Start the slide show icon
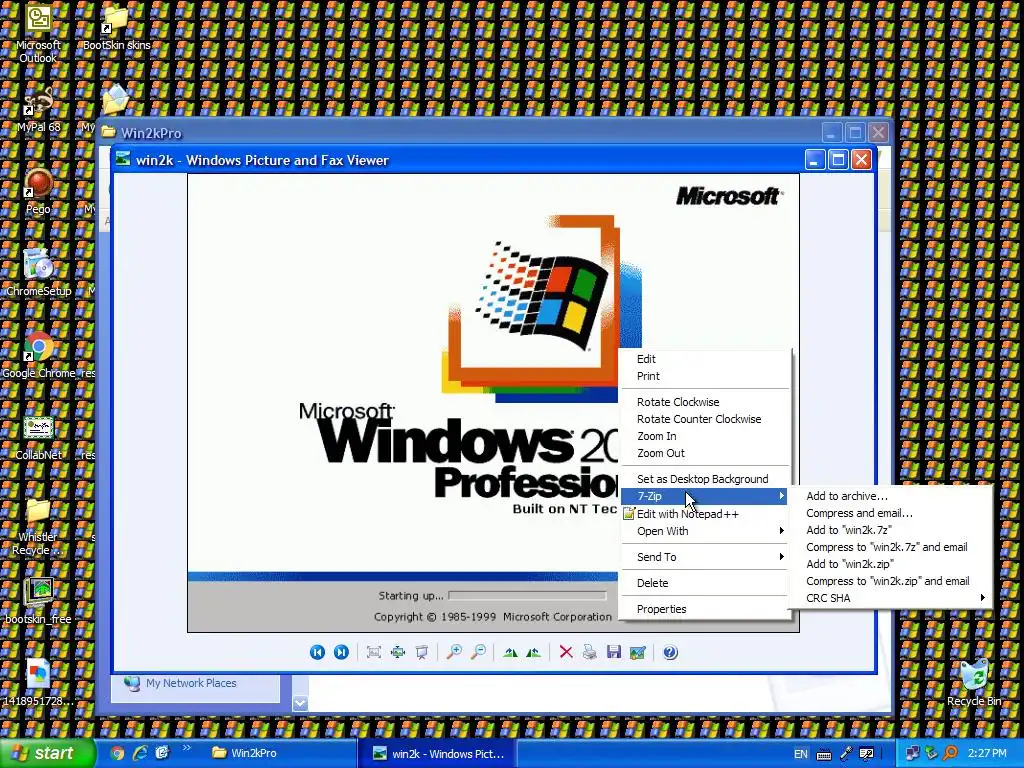1024x768 pixels. coord(422,652)
